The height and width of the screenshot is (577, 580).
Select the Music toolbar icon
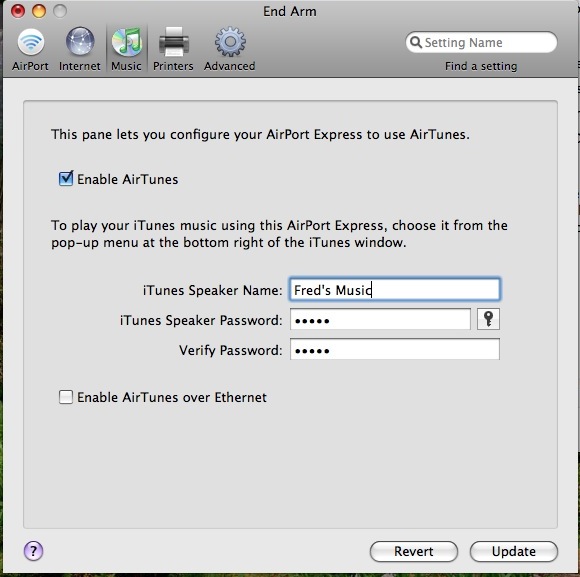pyautogui.click(x=127, y=49)
